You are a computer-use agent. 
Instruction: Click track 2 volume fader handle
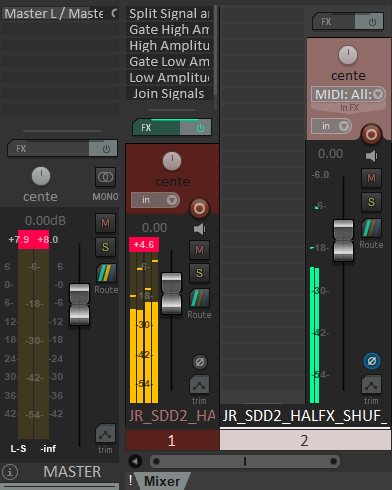coord(343,240)
